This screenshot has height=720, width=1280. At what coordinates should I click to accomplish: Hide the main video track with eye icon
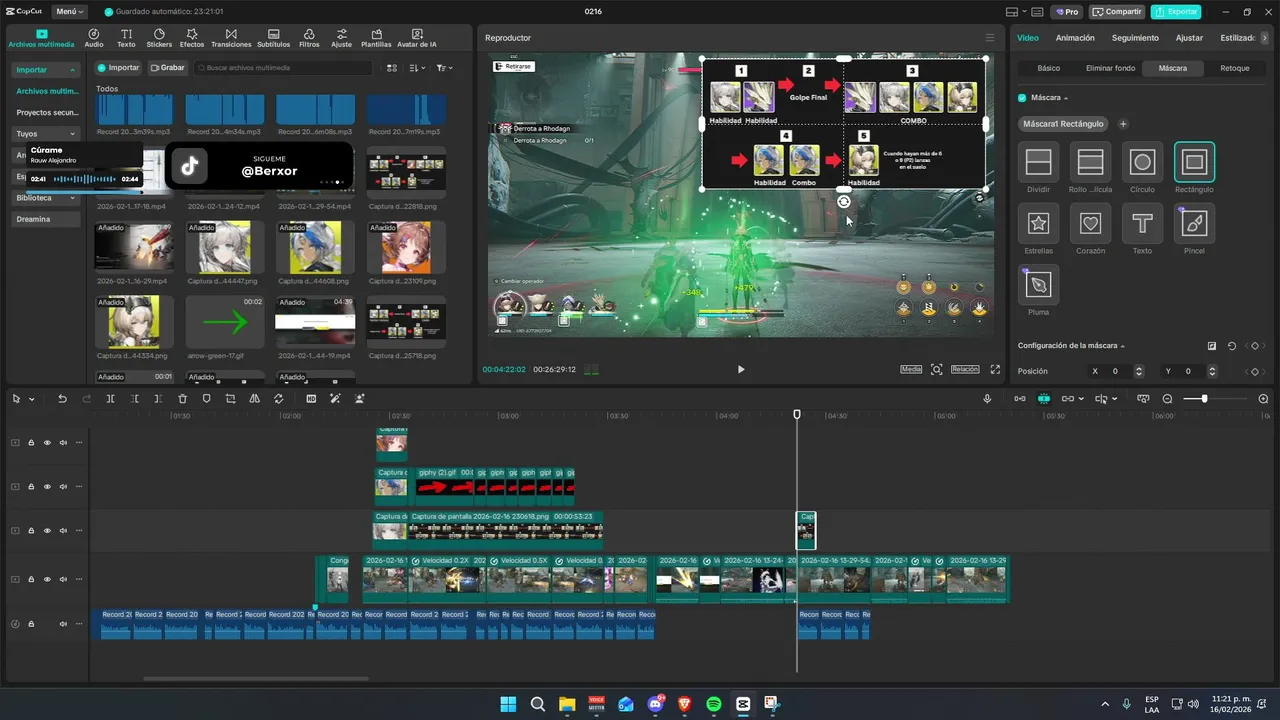click(x=47, y=580)
